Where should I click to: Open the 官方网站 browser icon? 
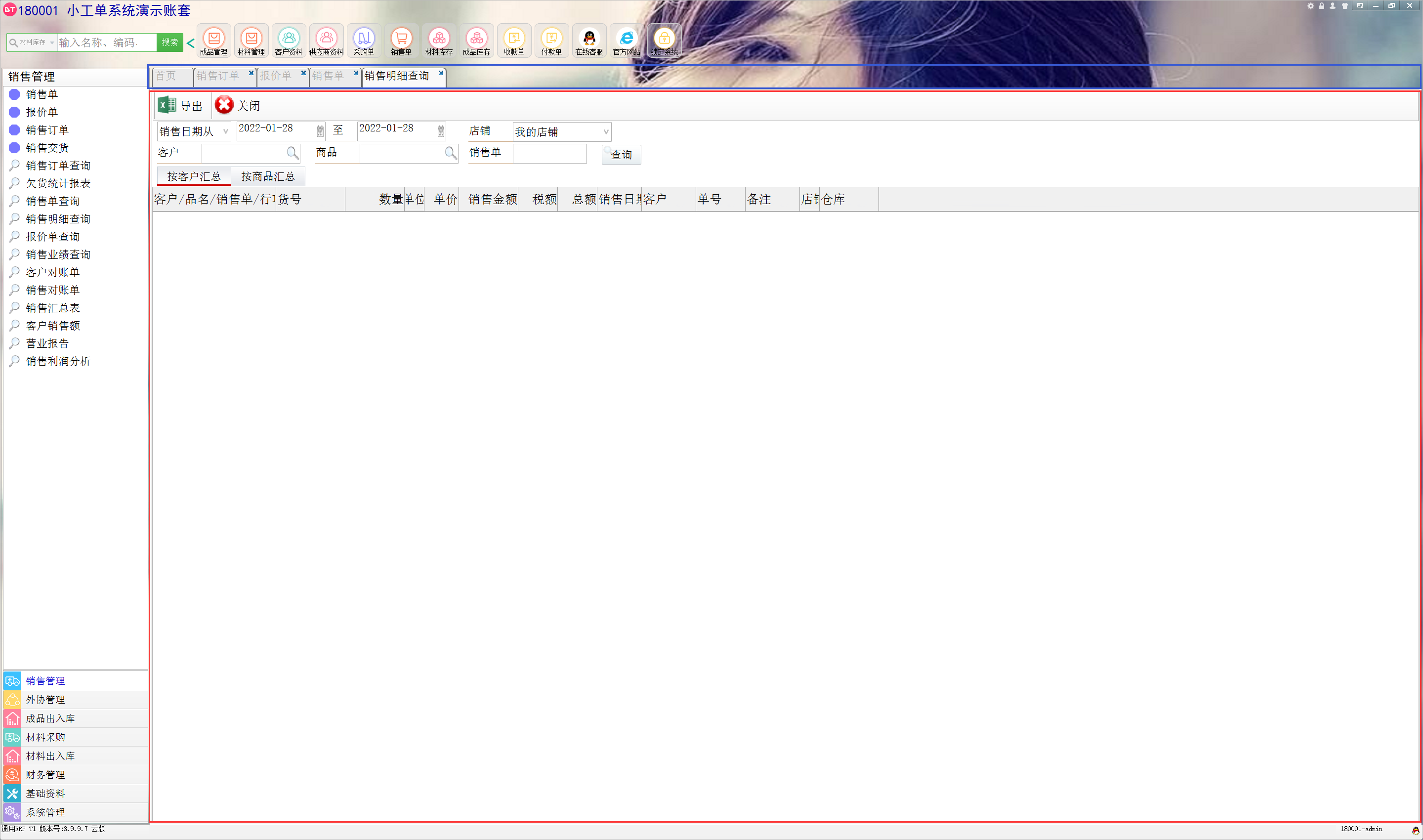627,39
